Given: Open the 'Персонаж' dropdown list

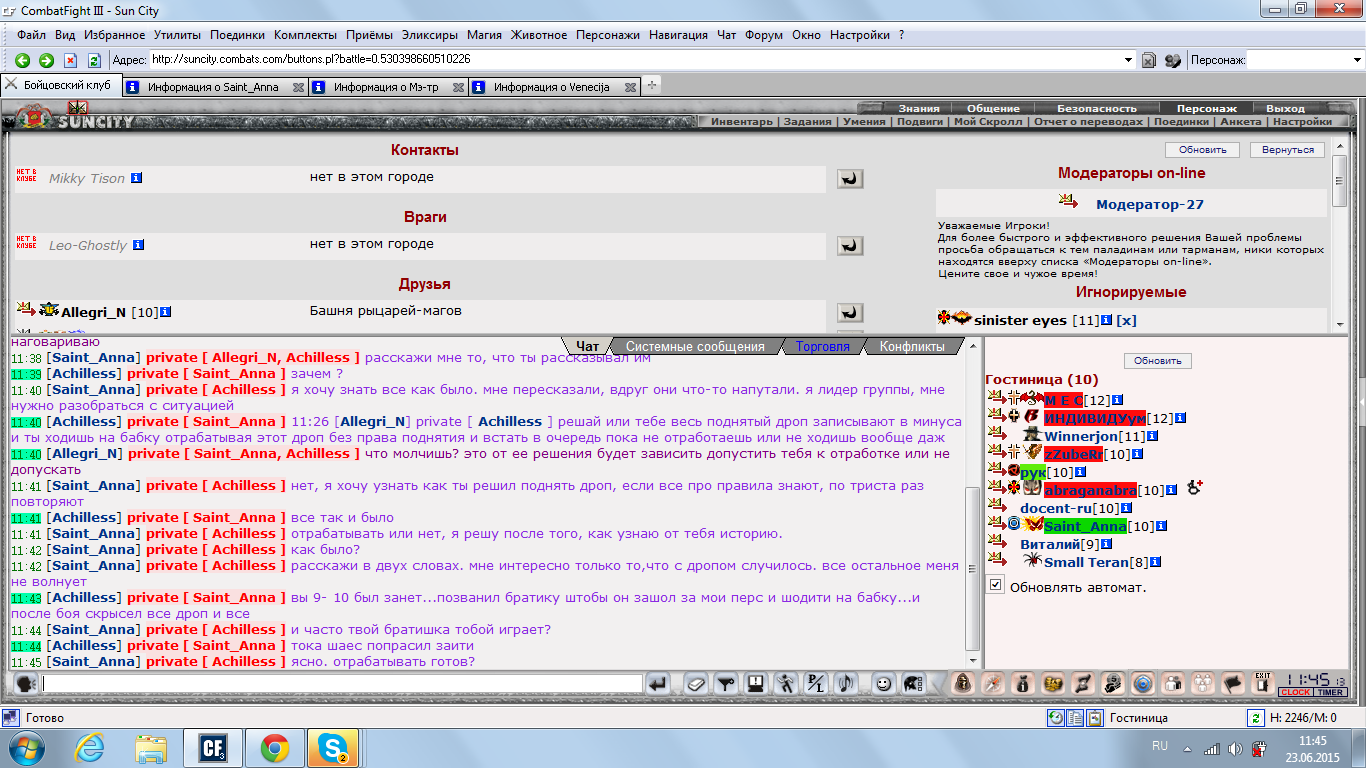Looking at the screenshot, I should pos(1355,60).
